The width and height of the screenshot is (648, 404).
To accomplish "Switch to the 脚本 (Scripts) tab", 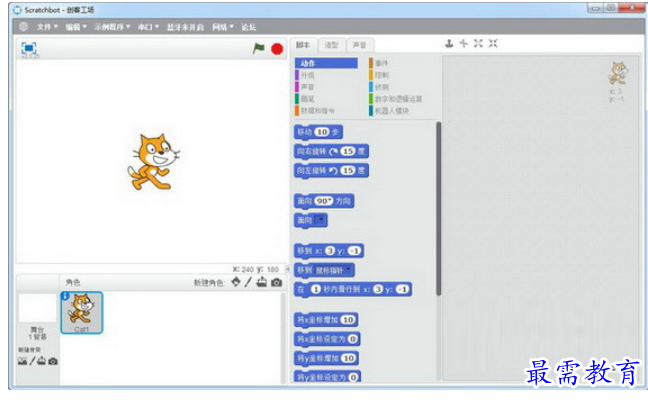I will point(303,45).
